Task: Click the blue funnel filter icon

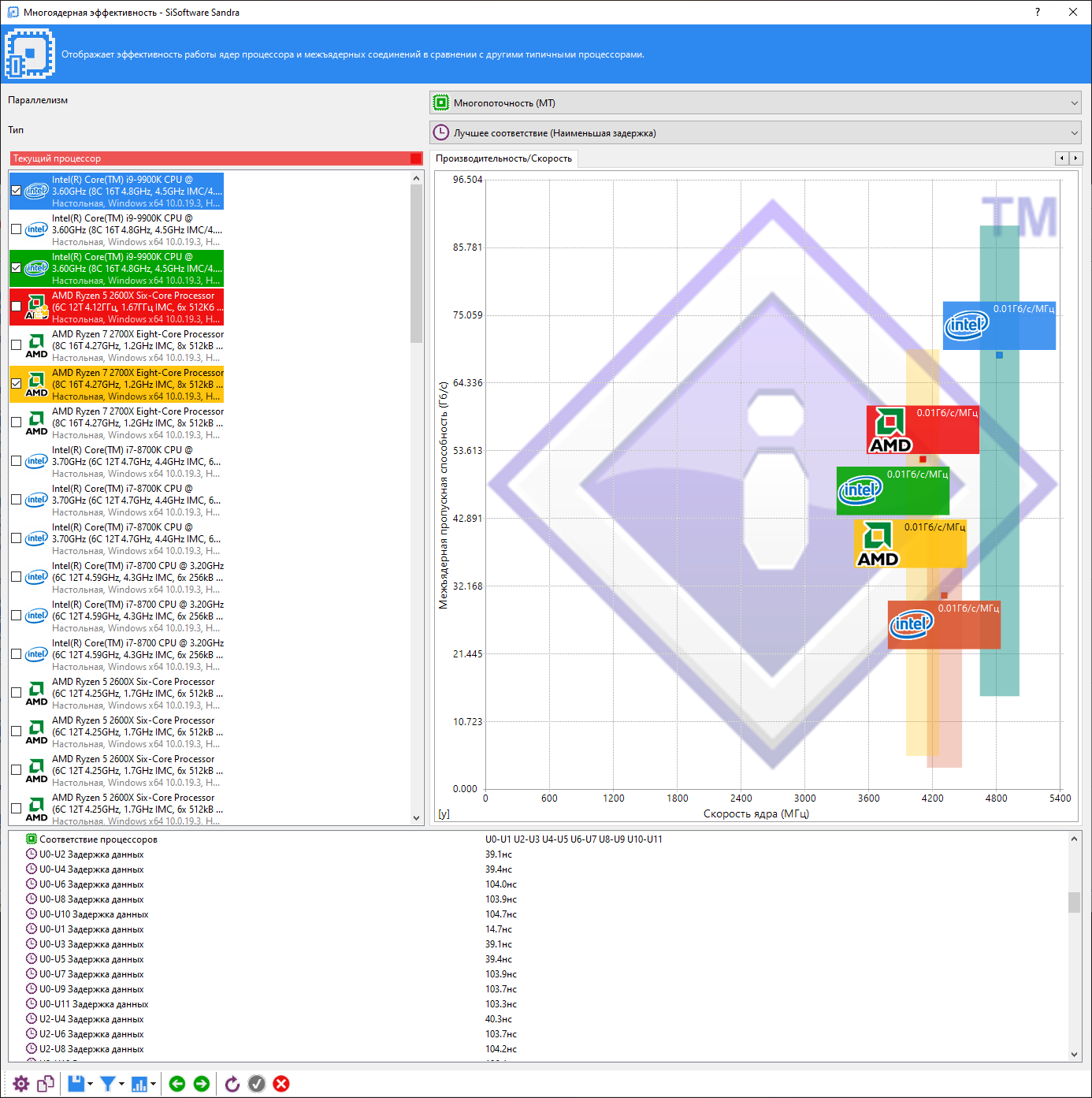Action: coord(108,1084)
